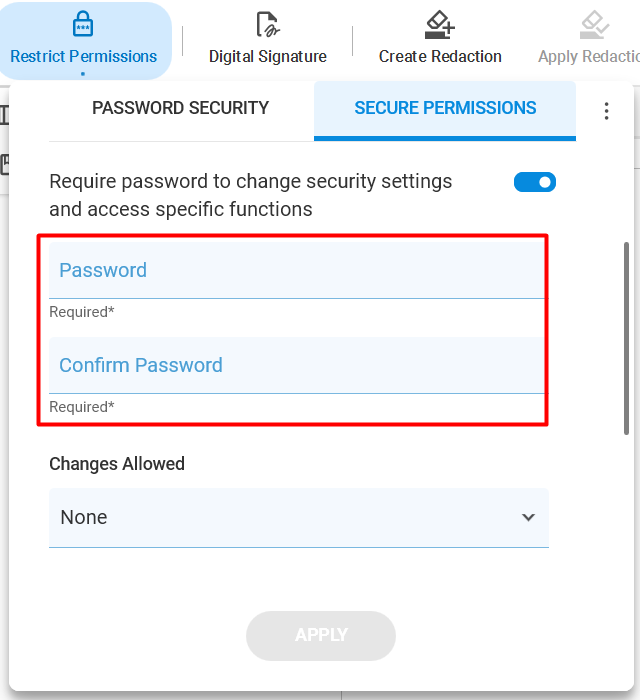Viewport: 640px width, 700px height.
Task: Click the panel's vertical scrollbar
Action: [626, 338]
